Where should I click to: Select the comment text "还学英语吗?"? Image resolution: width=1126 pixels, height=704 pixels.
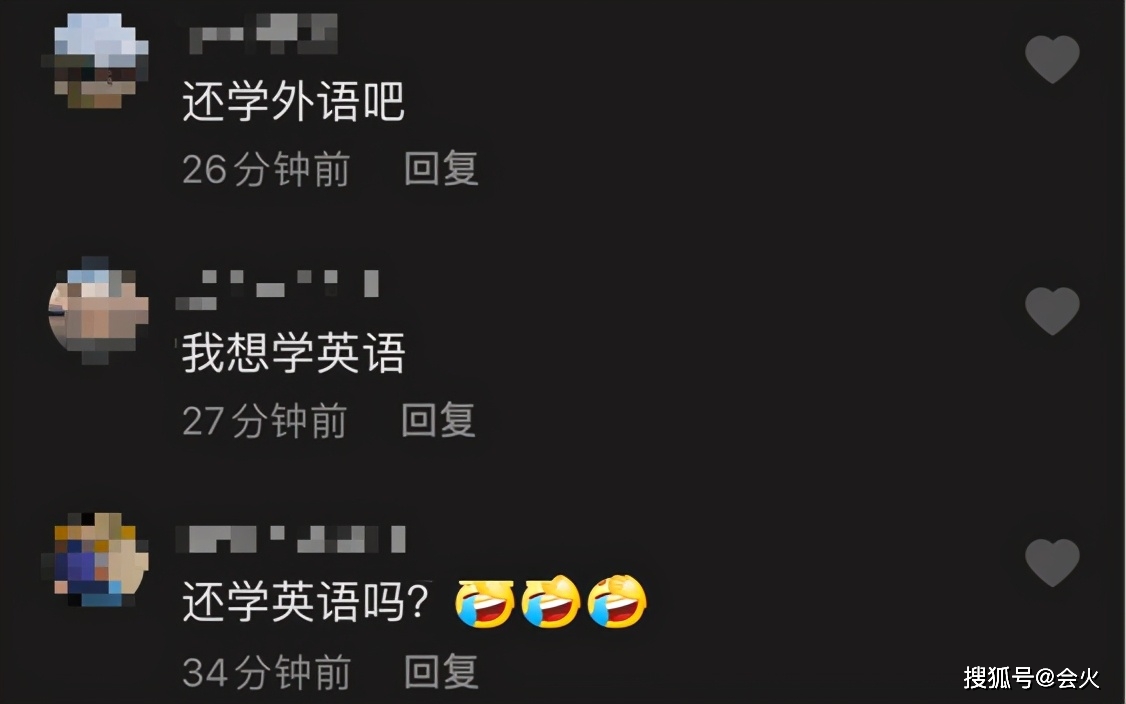306,602
